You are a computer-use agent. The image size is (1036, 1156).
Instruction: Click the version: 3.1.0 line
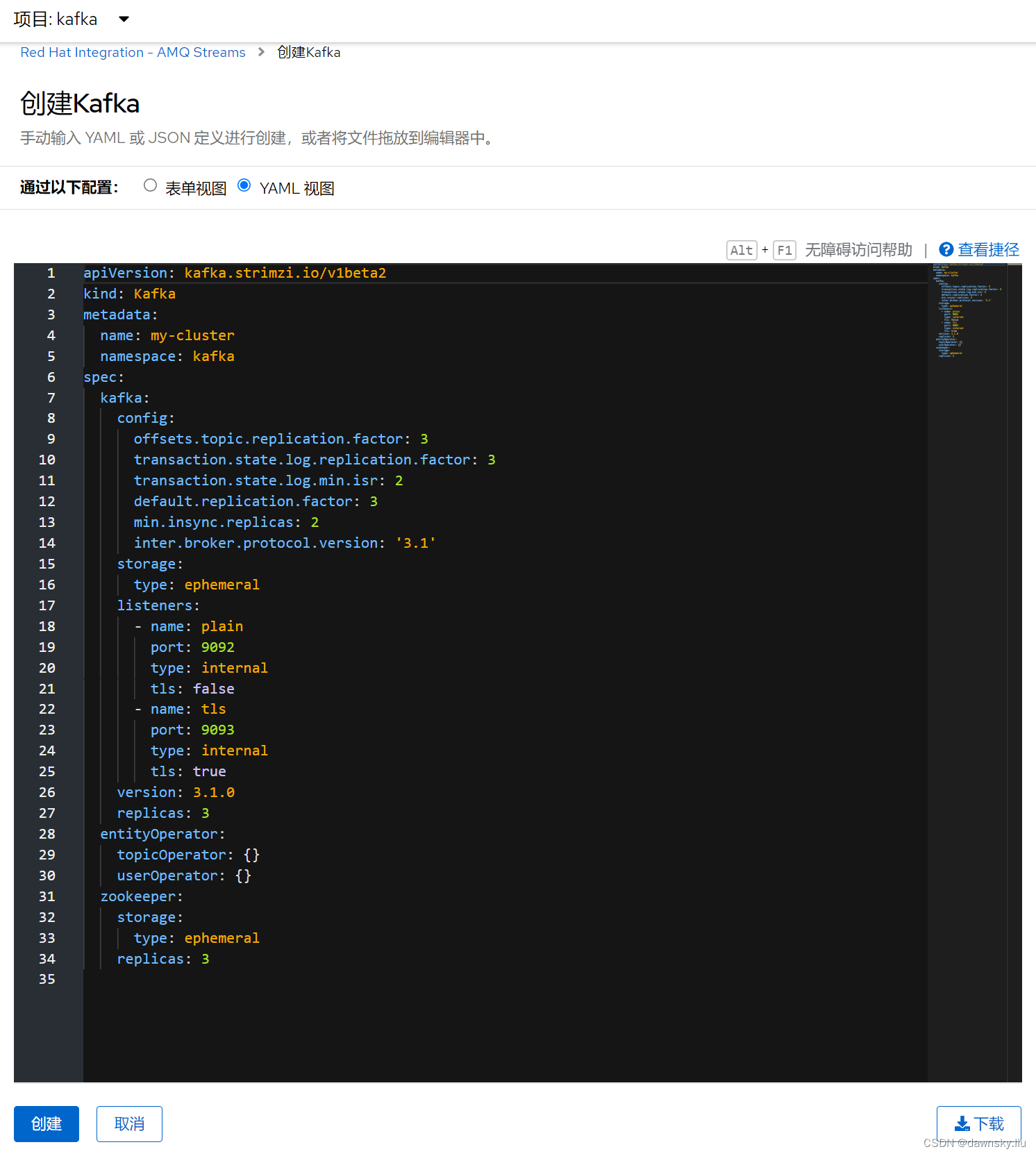[x=176, y=792]
